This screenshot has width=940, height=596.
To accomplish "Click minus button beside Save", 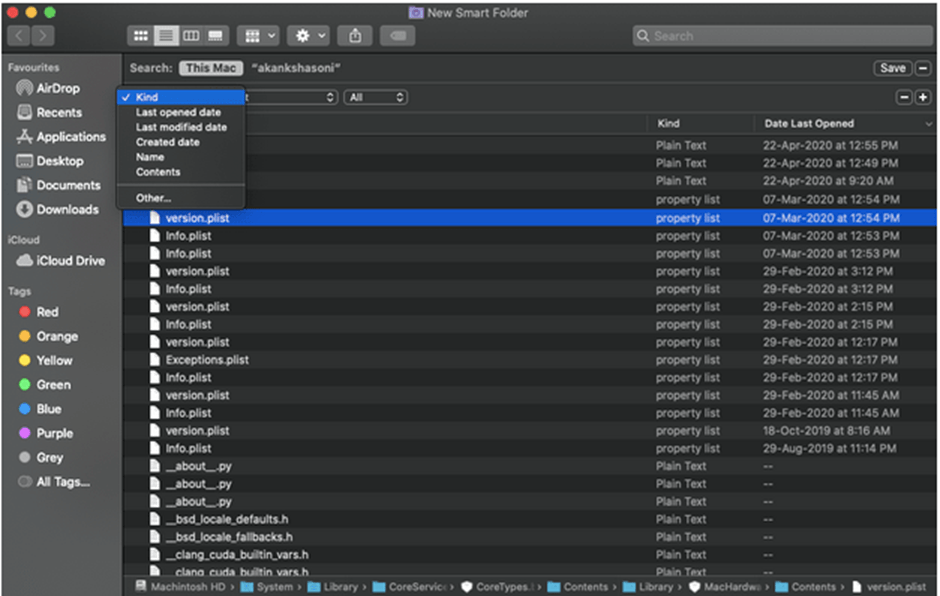I will click(923, 68).
